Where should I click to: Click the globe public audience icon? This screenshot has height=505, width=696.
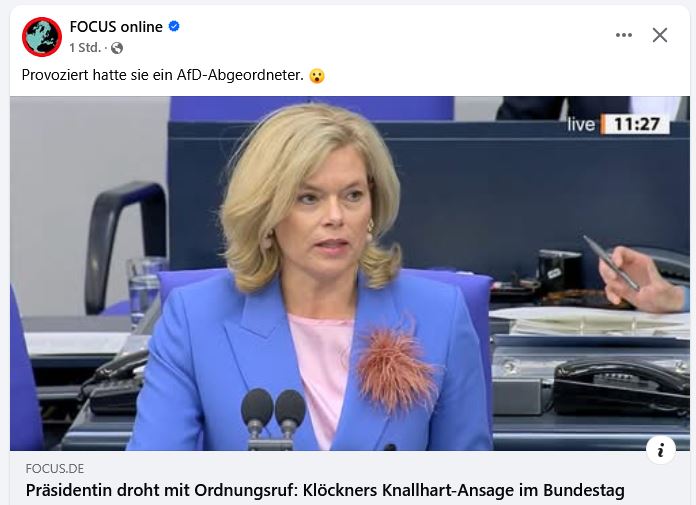click(117, 48)
